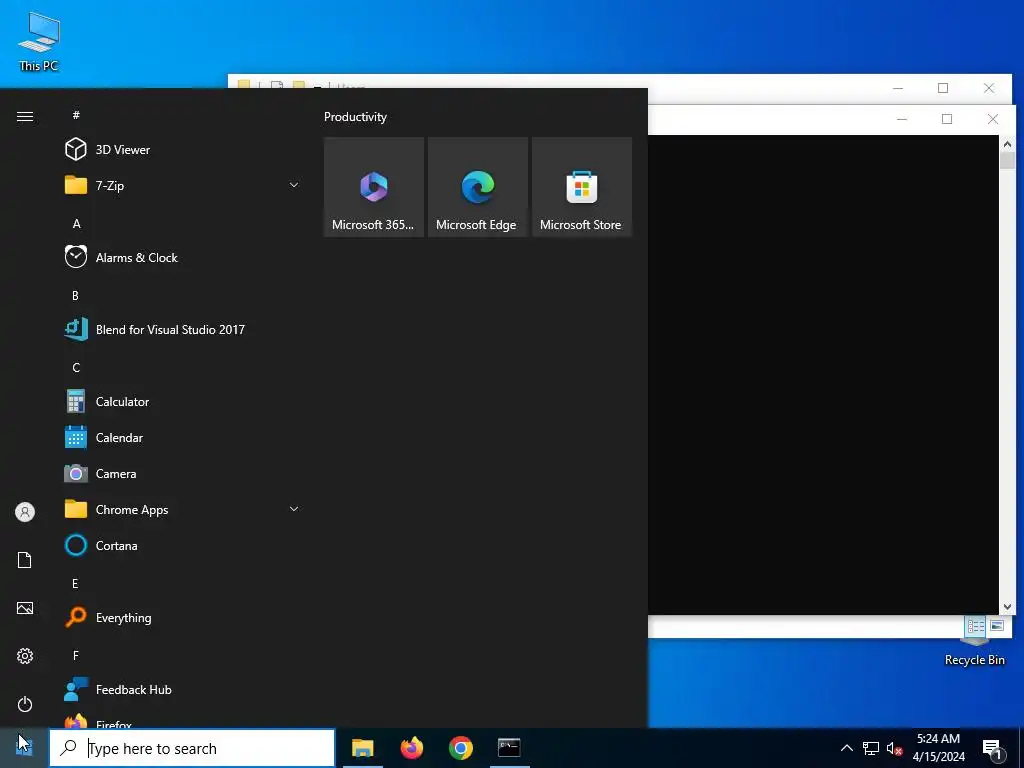Click the Power button in Start
Image resolution: width=1024 pixels, height=768 pixels.
(25, 704)
